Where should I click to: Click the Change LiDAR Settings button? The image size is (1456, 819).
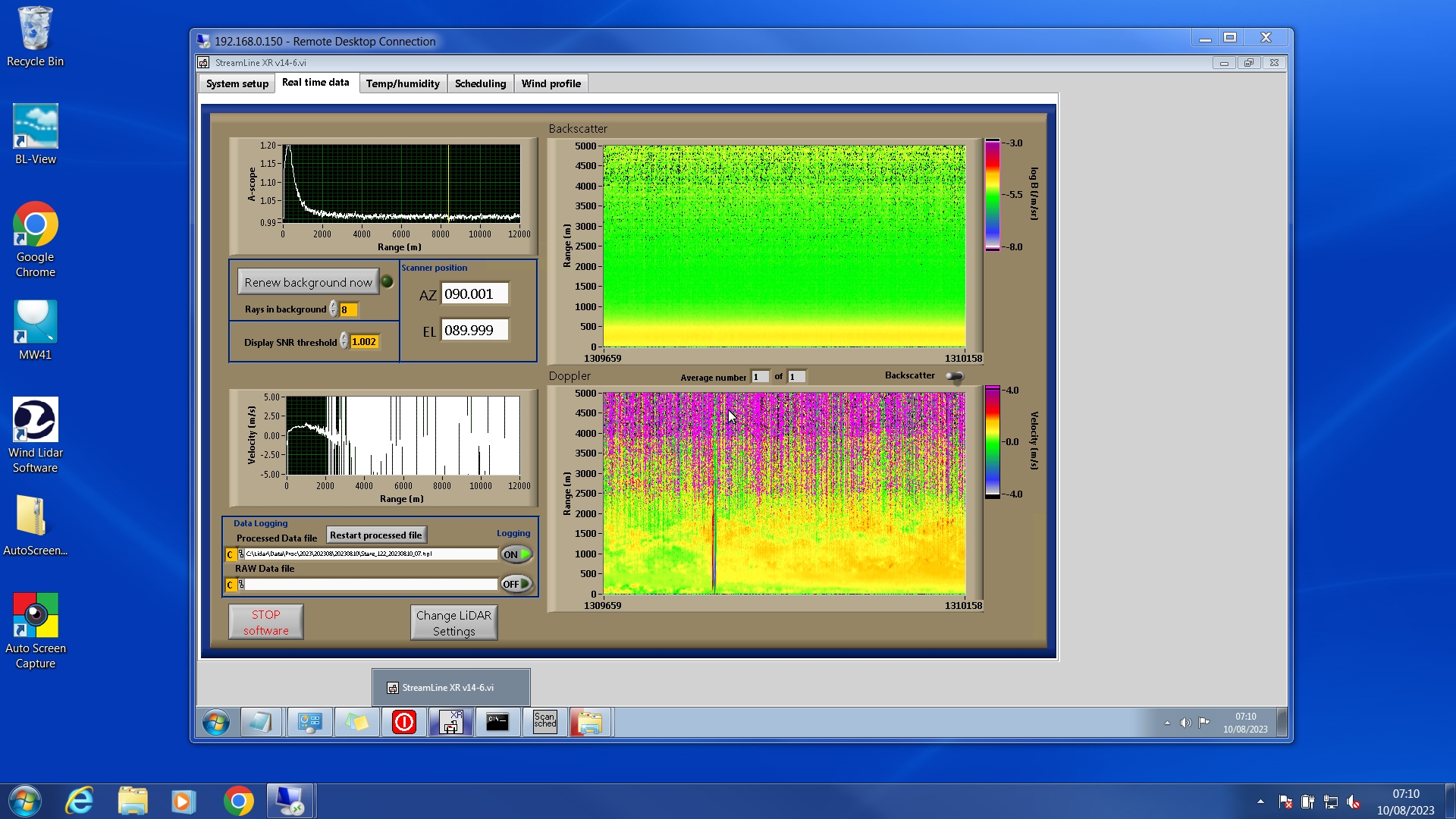[453, 623]
